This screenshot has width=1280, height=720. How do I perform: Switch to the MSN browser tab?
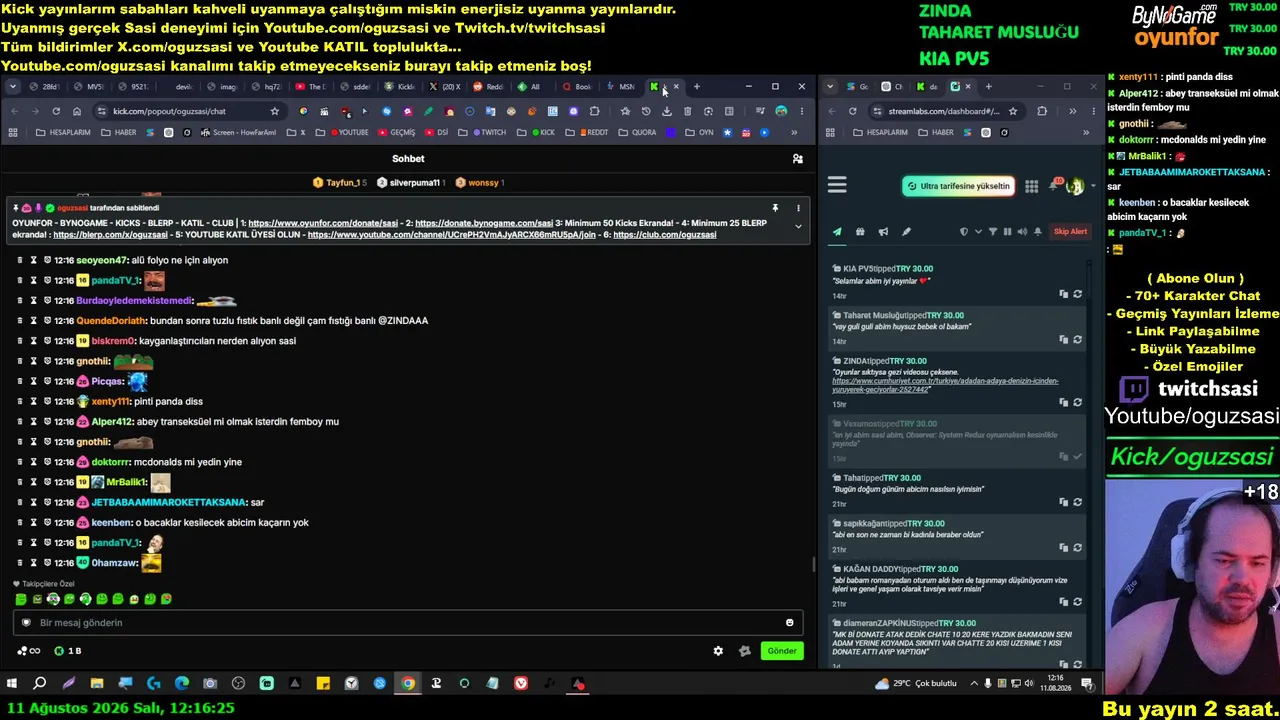[621, 87]
